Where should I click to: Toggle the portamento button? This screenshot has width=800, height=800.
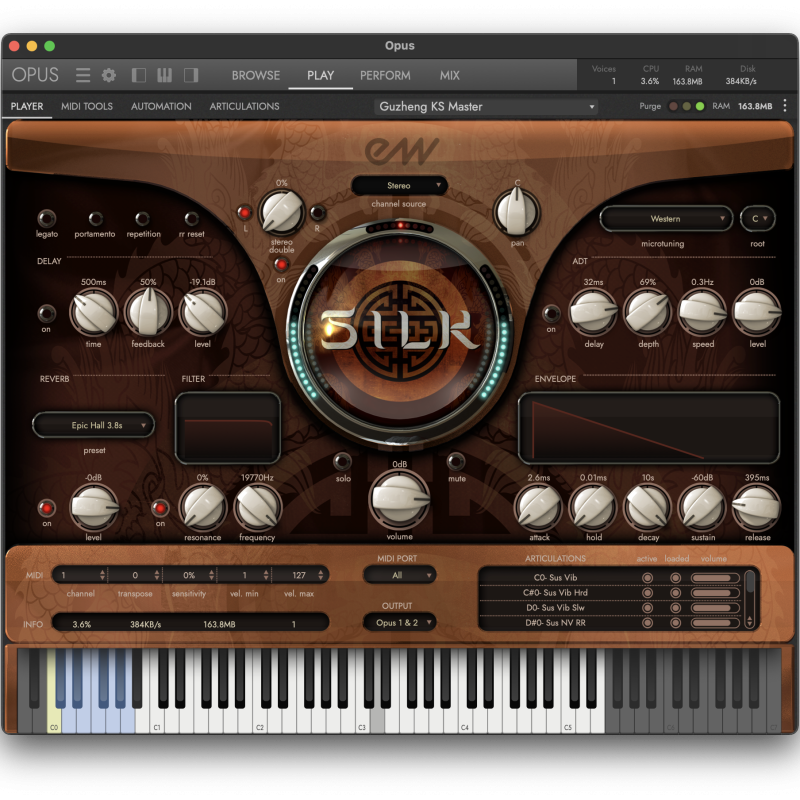pyautogui.click(x=95, y=219)
